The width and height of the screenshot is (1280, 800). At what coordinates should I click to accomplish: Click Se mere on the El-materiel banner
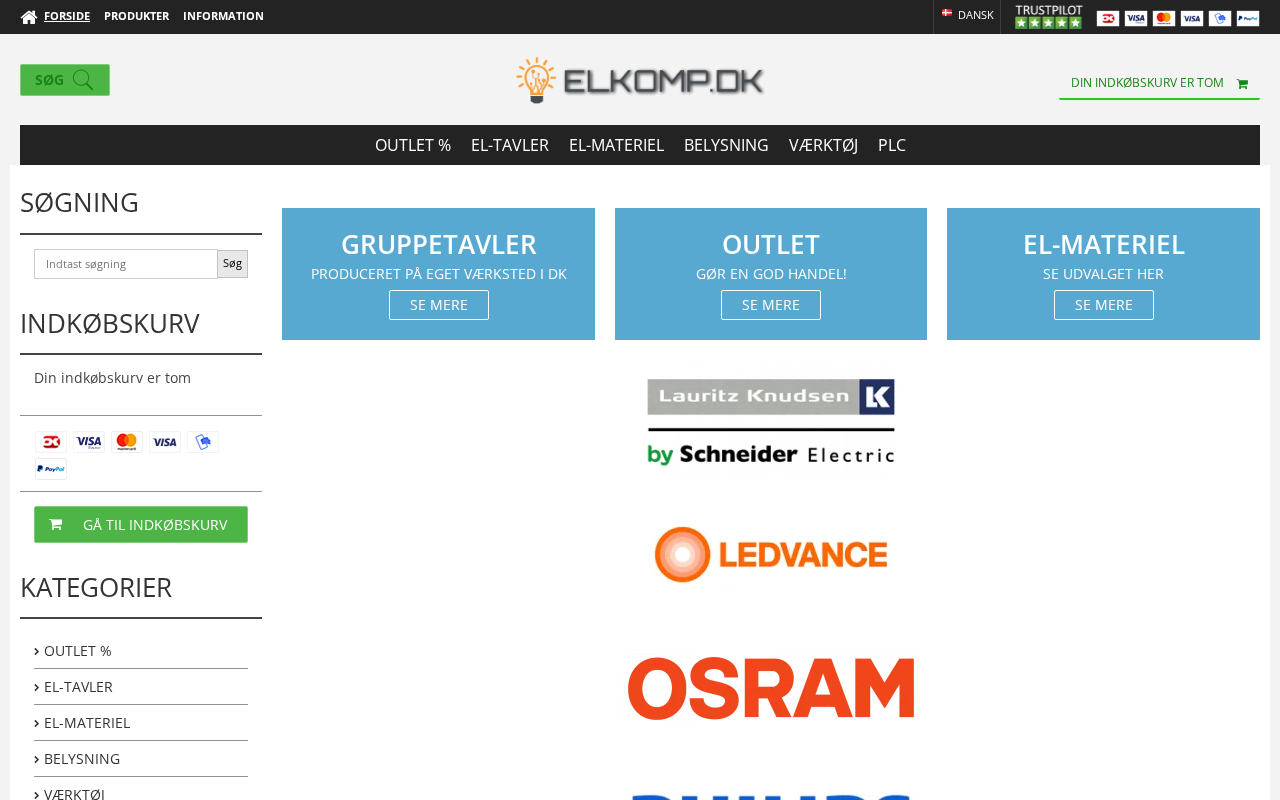pyautogui.click(x=1104, y=305)
